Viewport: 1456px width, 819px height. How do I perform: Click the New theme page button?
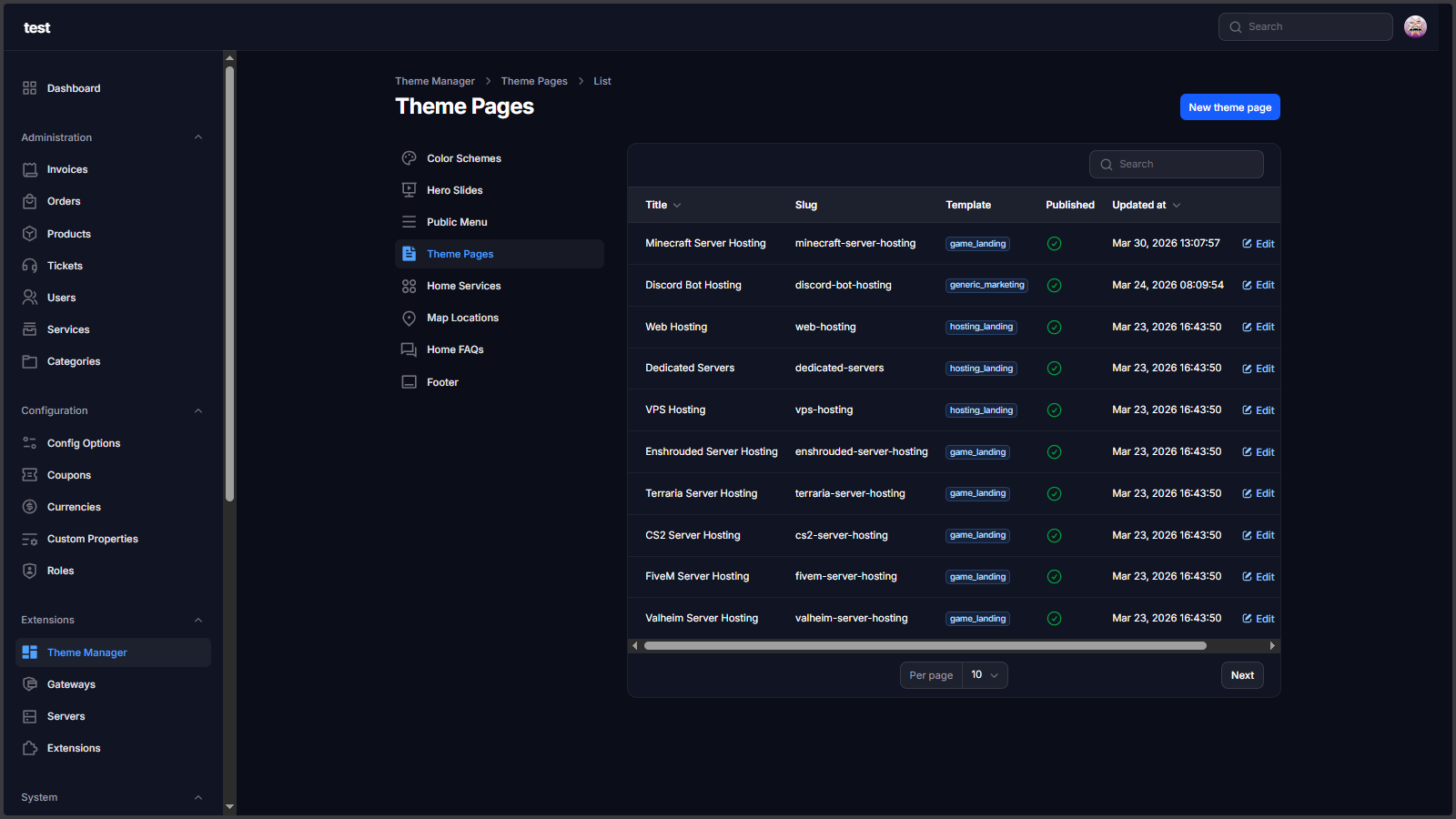[x=1229, y=107]
